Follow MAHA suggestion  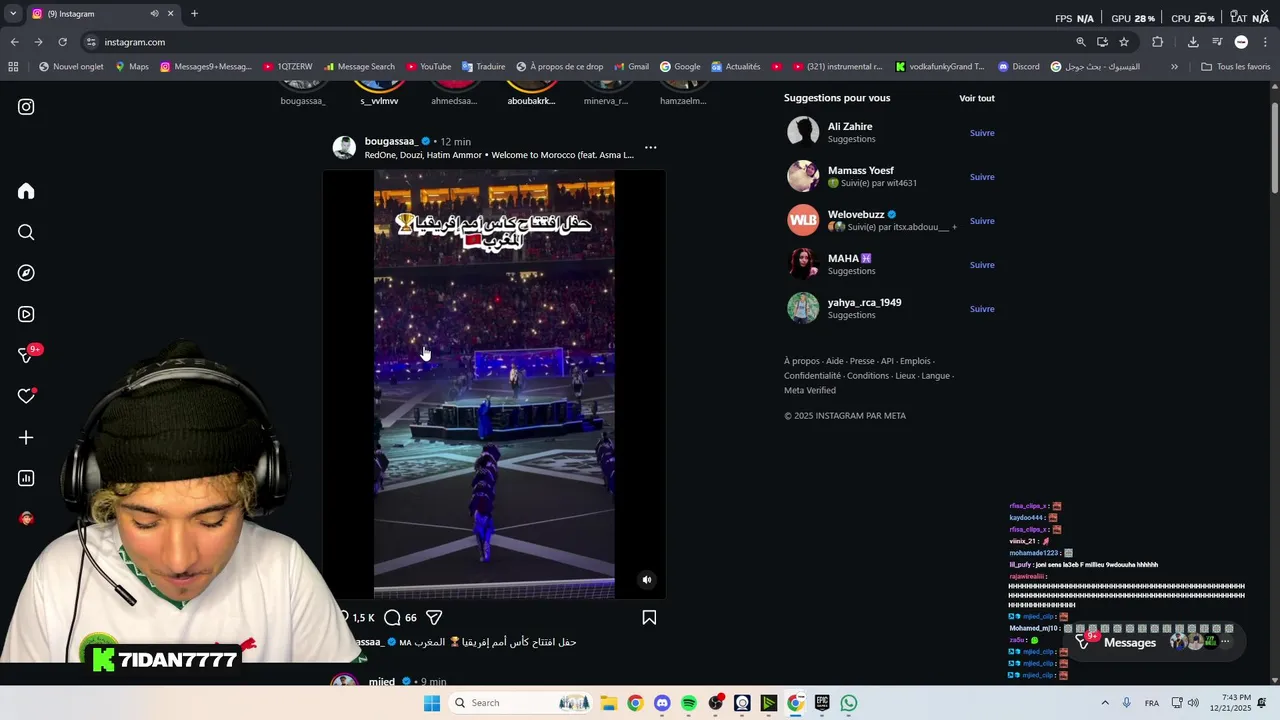tap(981, 265)
